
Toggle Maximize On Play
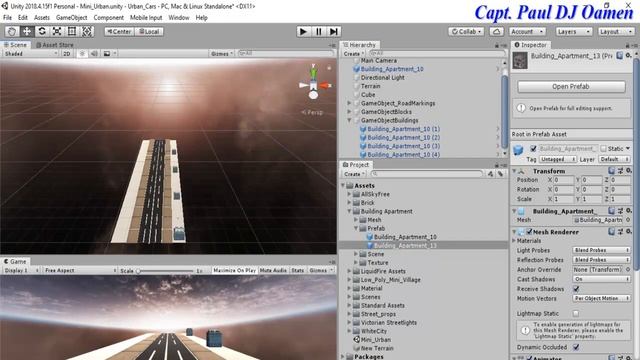234,270
